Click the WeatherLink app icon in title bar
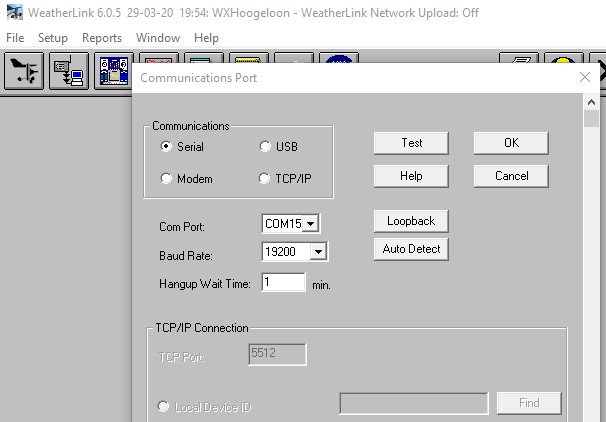The width and height of the screenshot is (606, 422). point(15,12)
